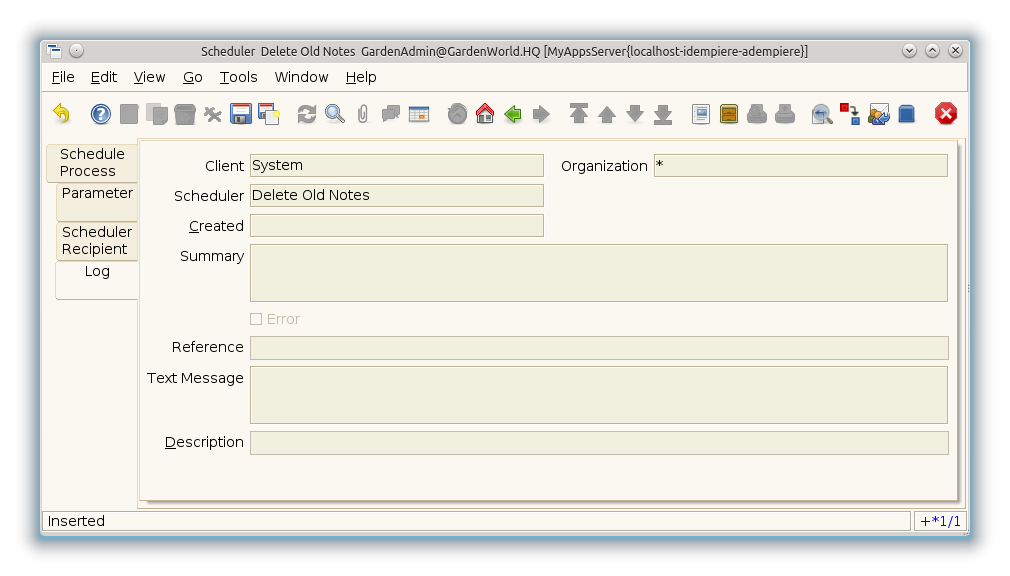Switch to the Parameter tab

97,194
